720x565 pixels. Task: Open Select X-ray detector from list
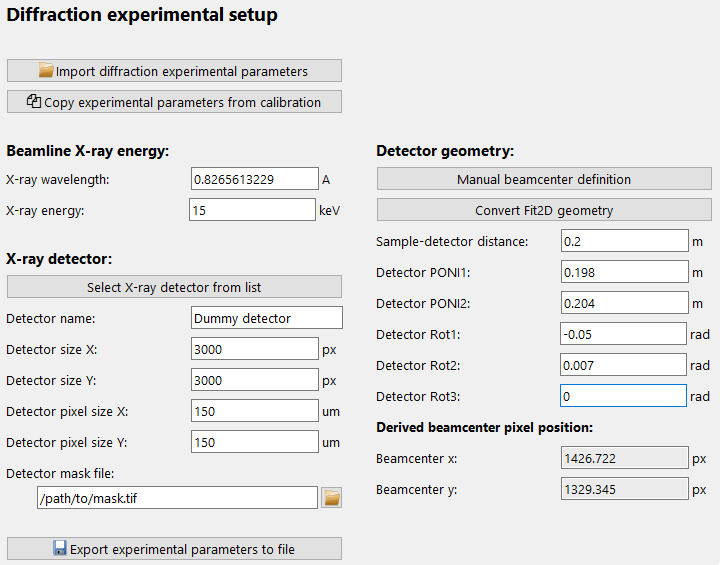coord(174,287)
